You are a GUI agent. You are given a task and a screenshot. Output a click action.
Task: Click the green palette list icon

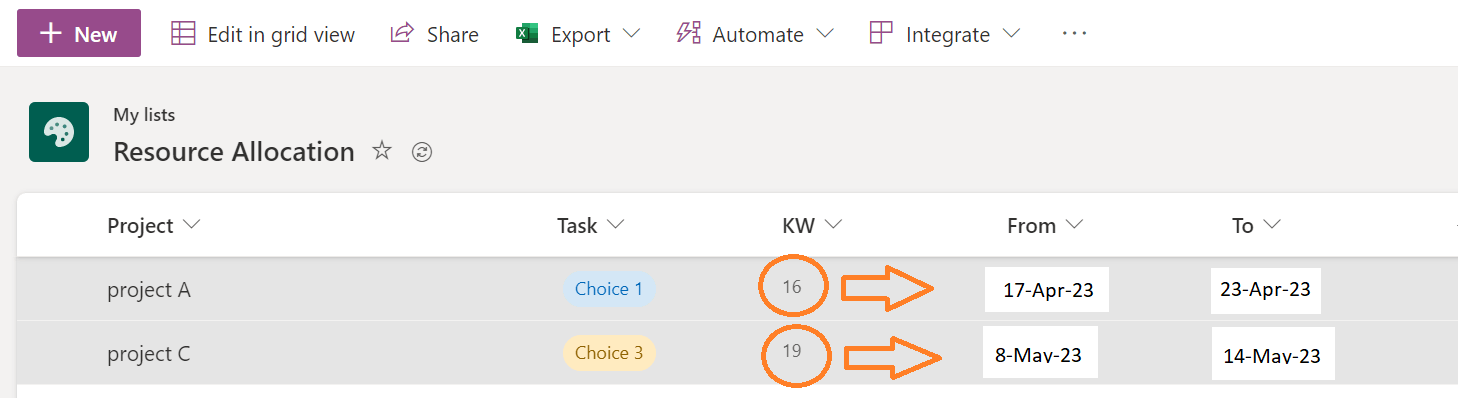(59, 132)
